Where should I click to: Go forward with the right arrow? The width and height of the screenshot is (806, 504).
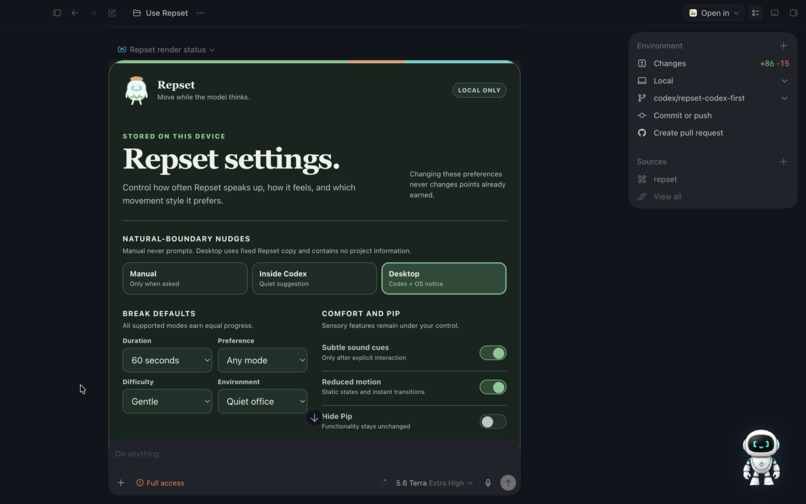[93, 13]
